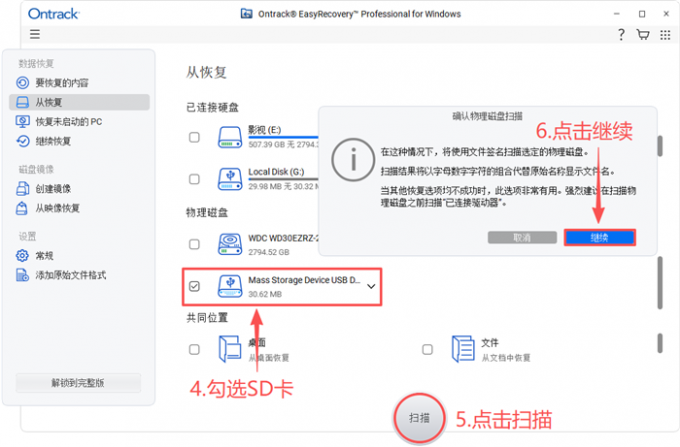Click the 从文档中恢复 description text
Viewport: 680px width, 447px height.
(506, 358)
